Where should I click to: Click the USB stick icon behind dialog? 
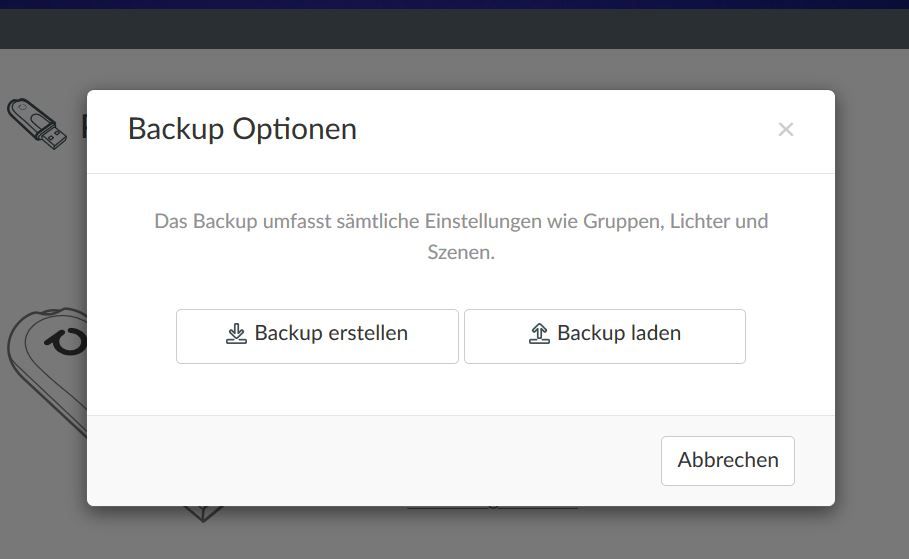37,124
